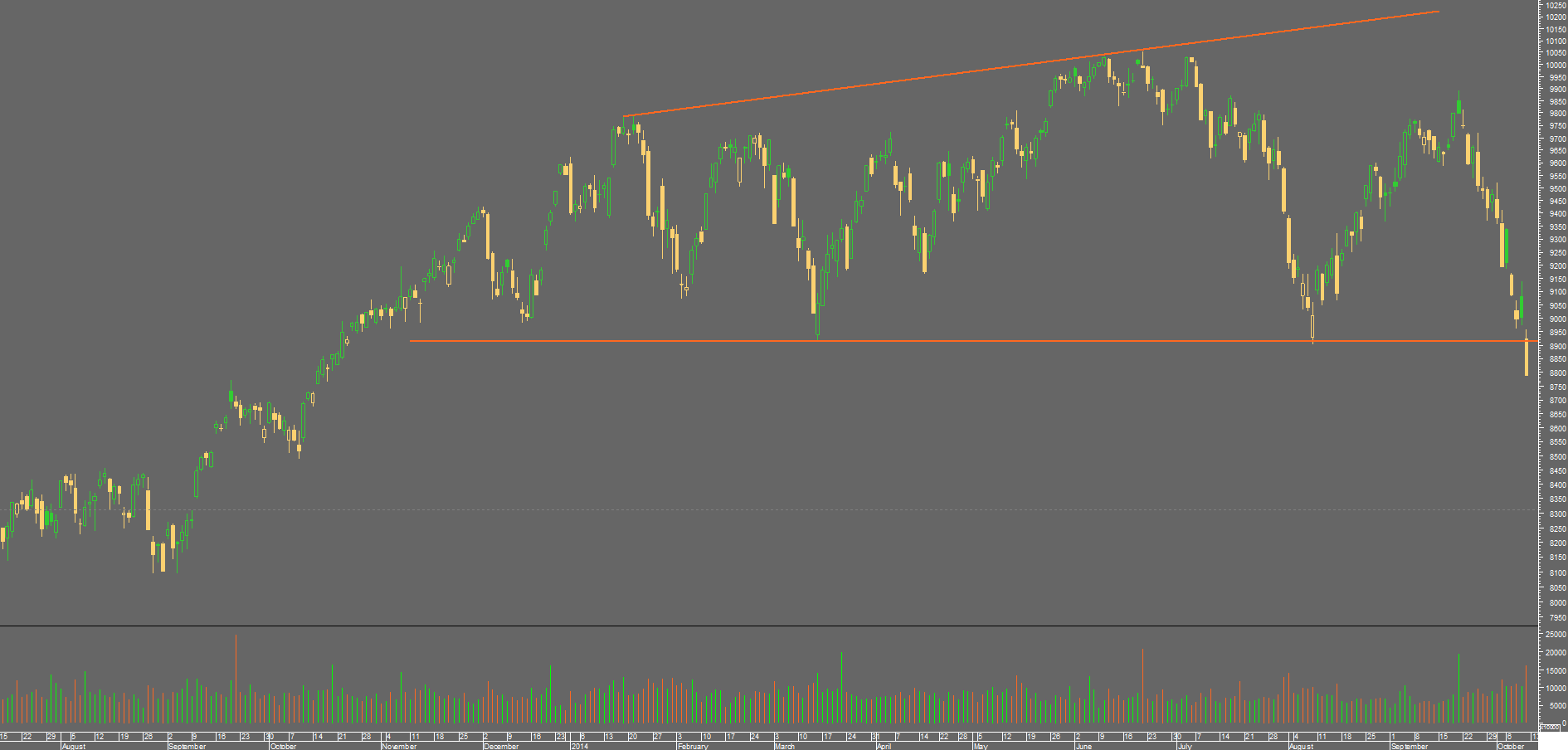The height and width of the screenshot is (750, 1568).
Task: Select the June month label
Action: [x=1083, y=746]
